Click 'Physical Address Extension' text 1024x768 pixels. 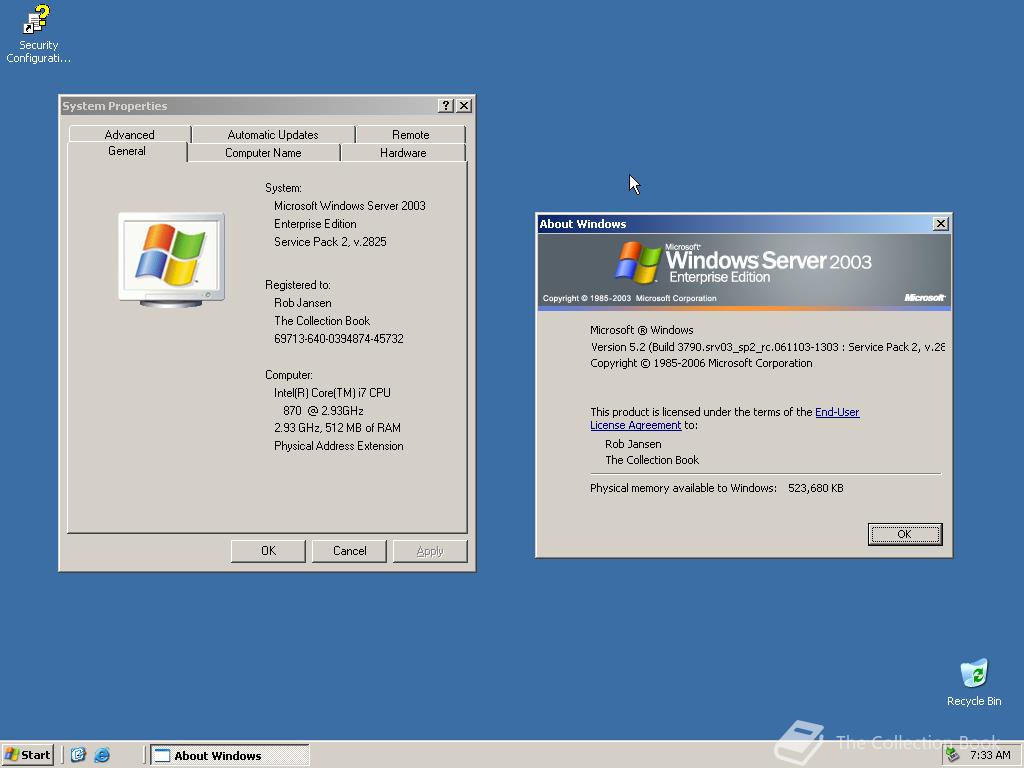pos(339,446)
